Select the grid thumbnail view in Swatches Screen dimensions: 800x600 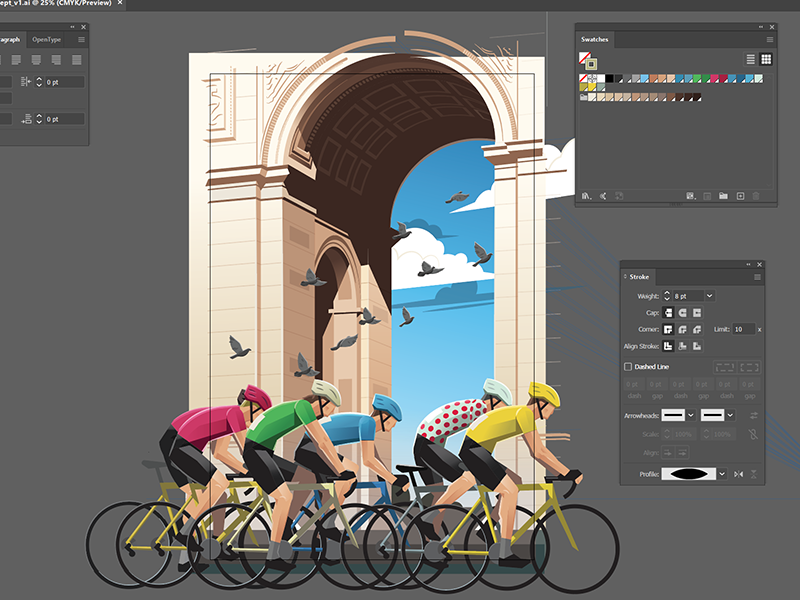click(766, 60)
